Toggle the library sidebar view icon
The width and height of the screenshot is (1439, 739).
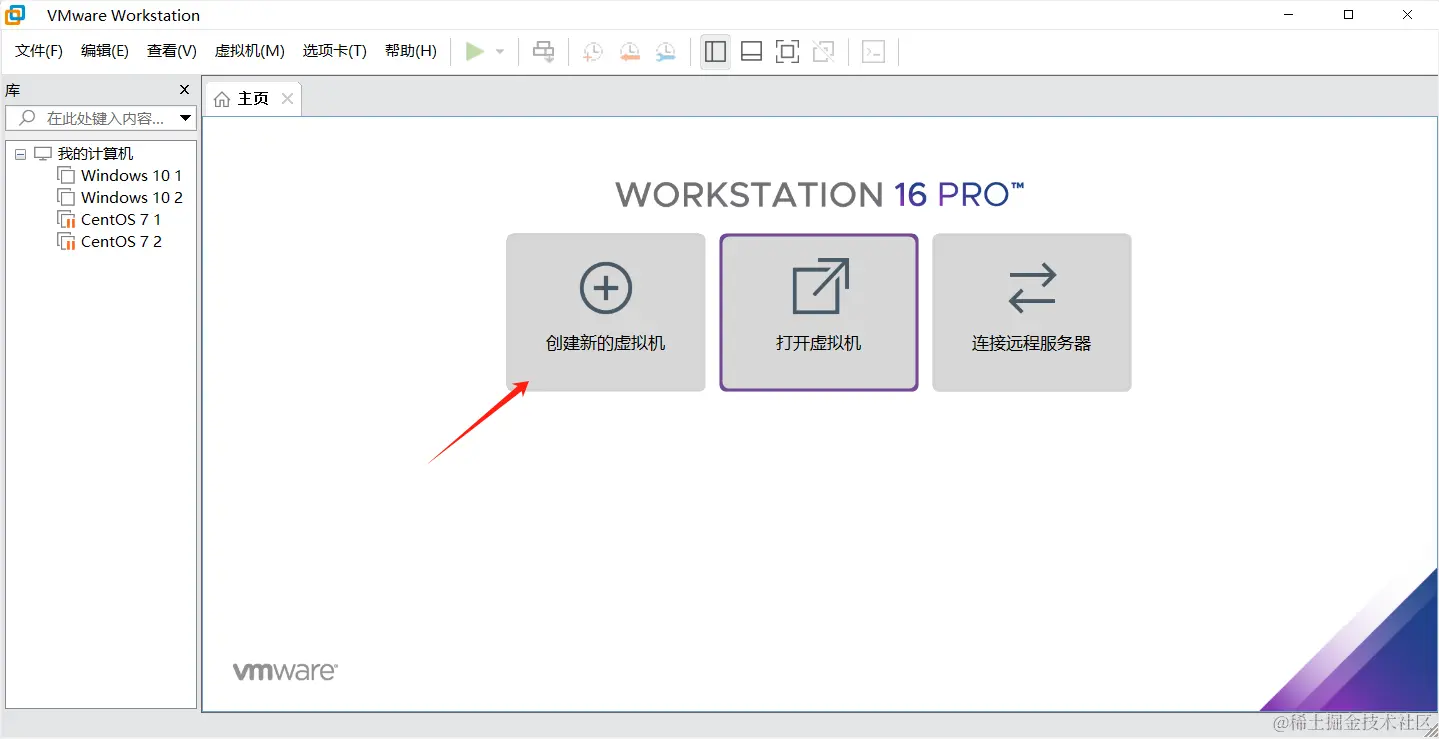[x=715, y=52]
